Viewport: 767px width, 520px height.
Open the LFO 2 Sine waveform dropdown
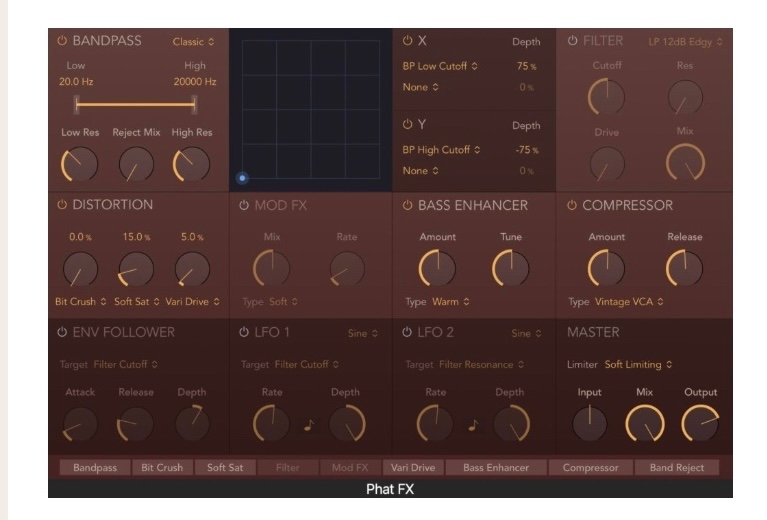[x=526, y=333]
